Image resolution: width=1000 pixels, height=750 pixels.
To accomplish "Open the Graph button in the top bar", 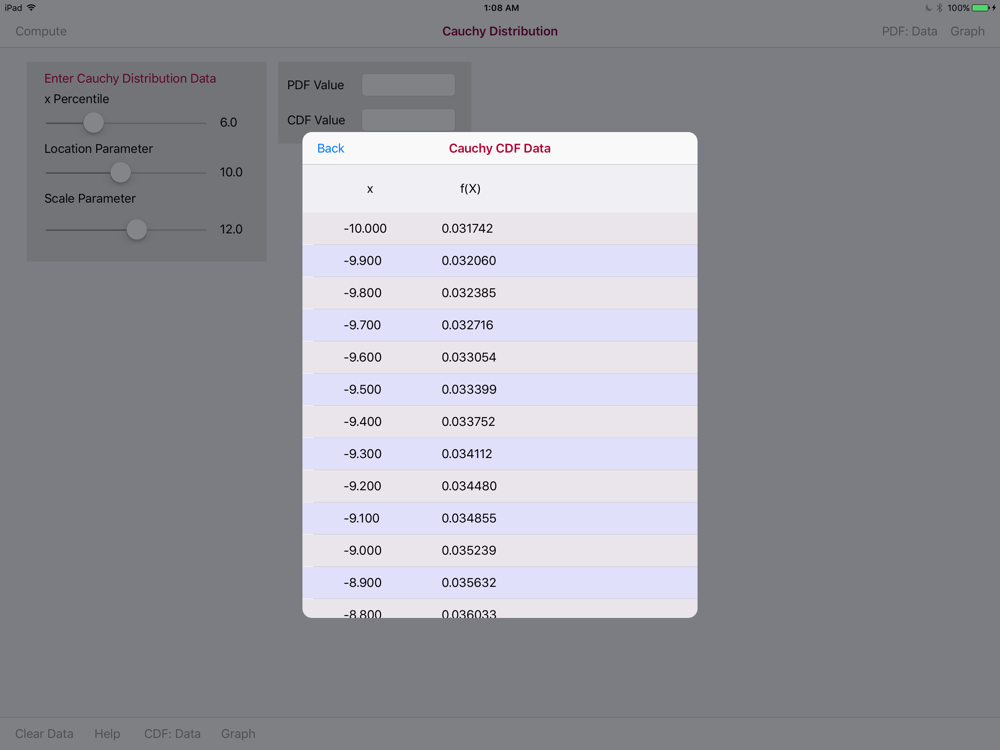I will point(967,31).
